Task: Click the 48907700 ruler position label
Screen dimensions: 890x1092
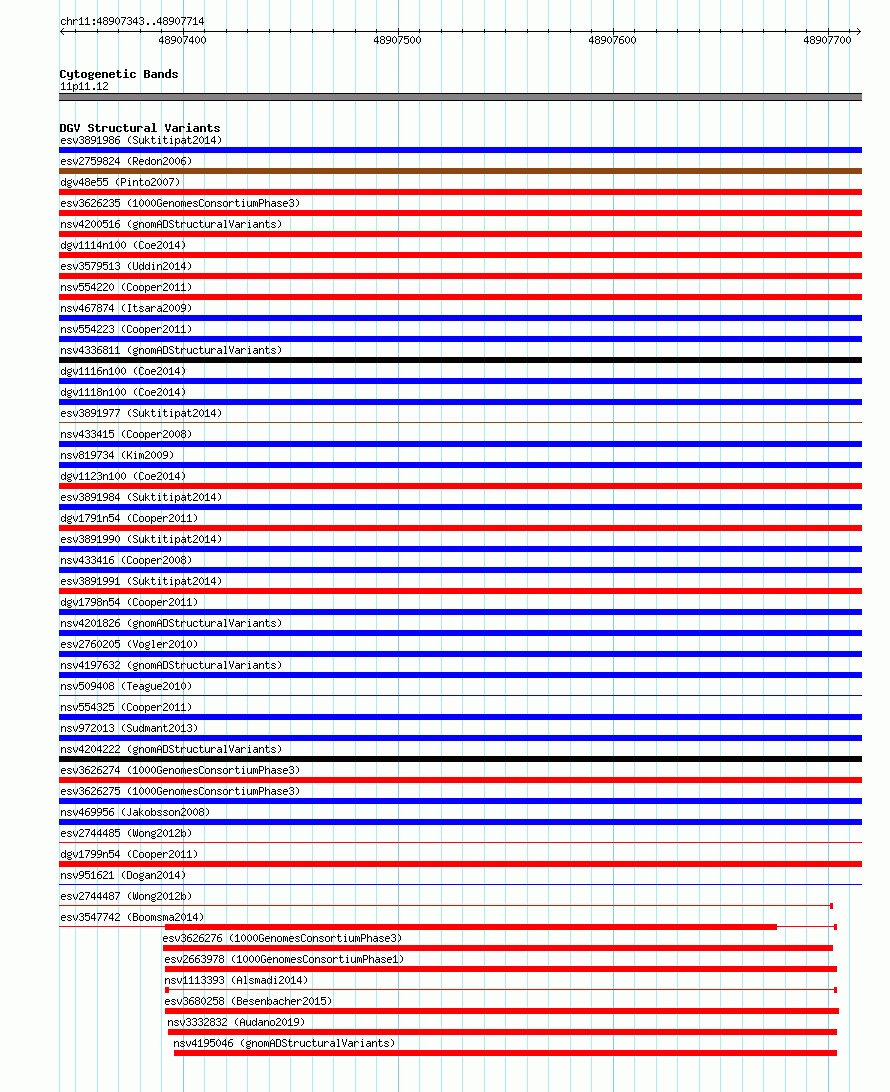Action: [x=827, y=40]
